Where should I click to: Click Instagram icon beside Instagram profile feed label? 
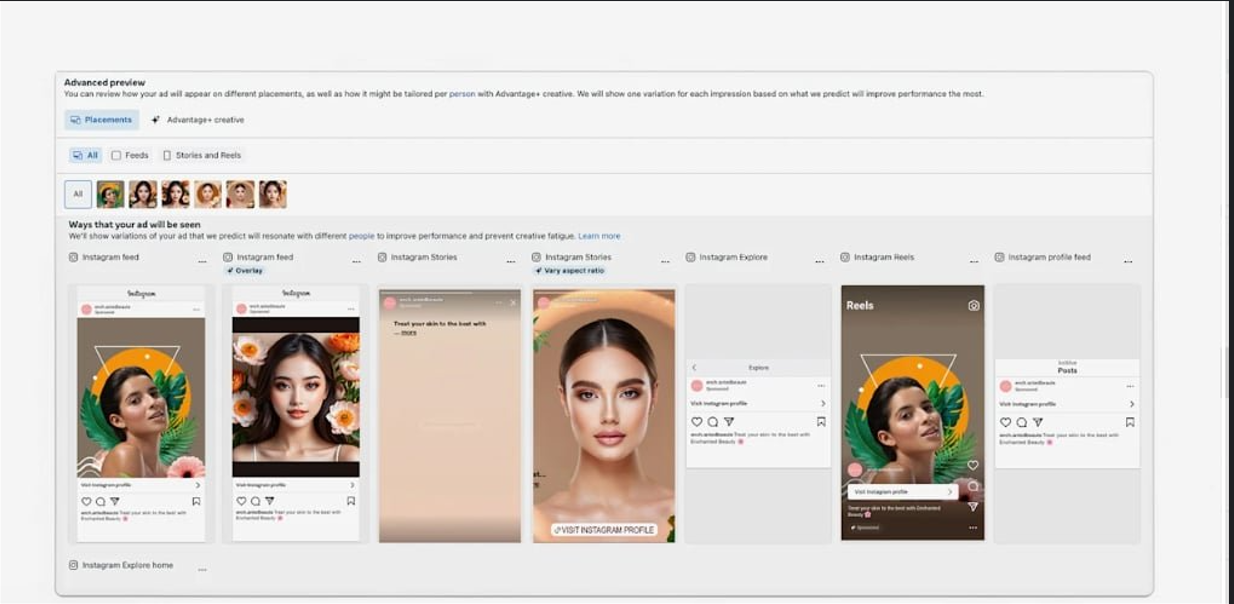coord(999,257)
